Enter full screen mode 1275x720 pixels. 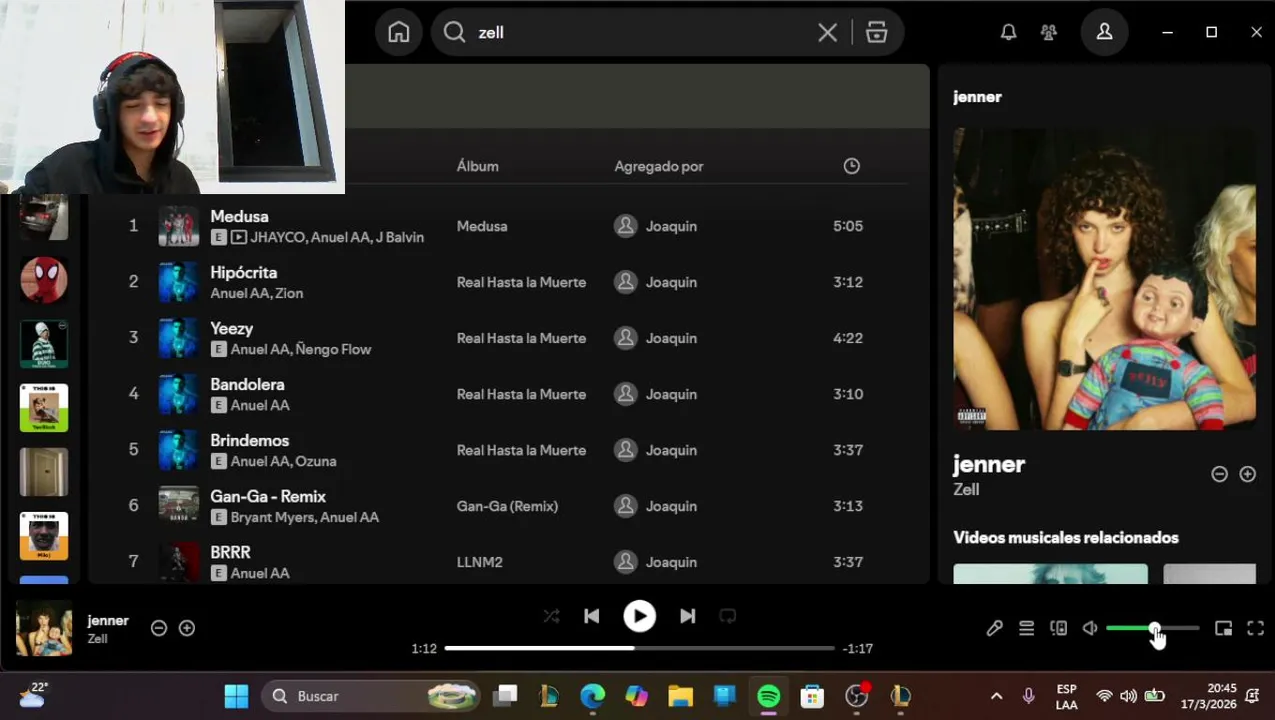pos(1255,628)
